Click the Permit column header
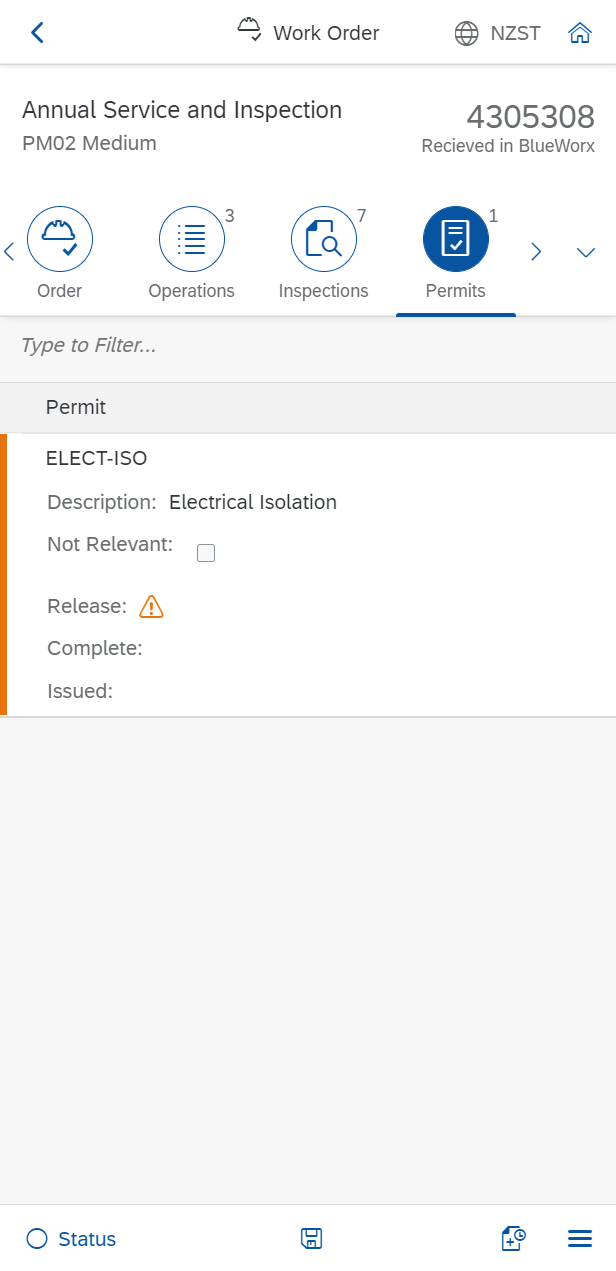Screen dimensions: 616x1271 (76, 407)
